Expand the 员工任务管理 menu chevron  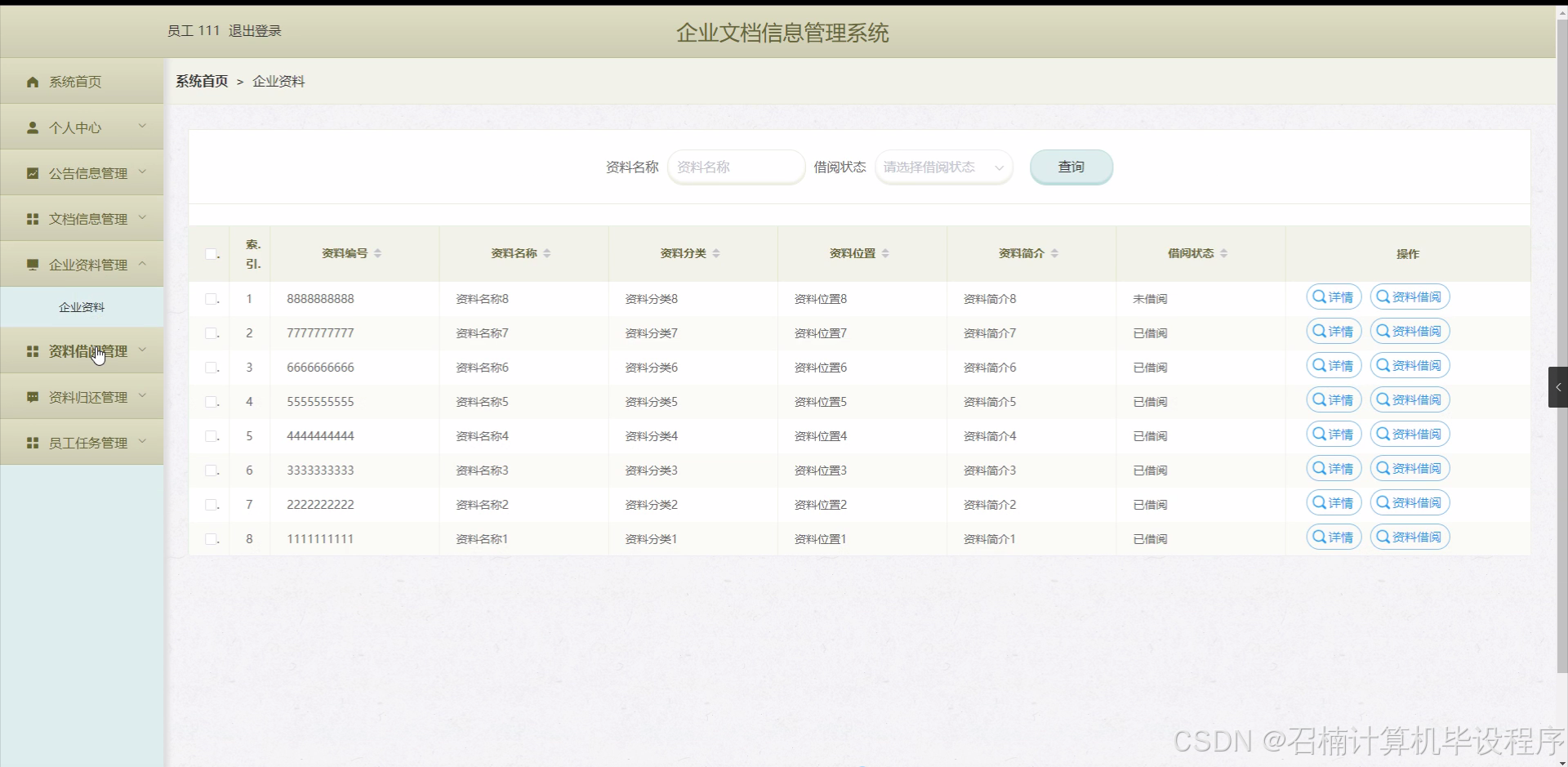[142, 441]
